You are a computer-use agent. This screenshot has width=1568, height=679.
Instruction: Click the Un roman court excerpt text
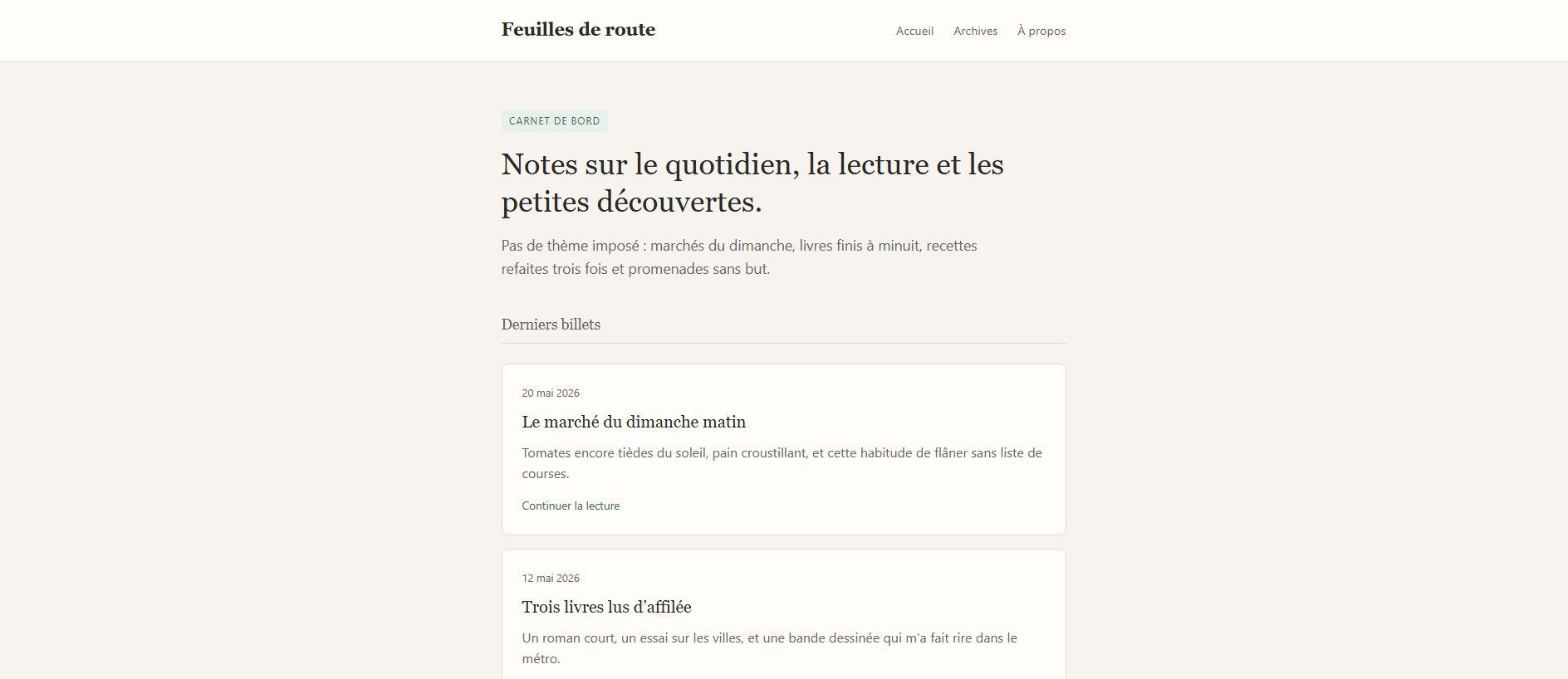point(769,648)
